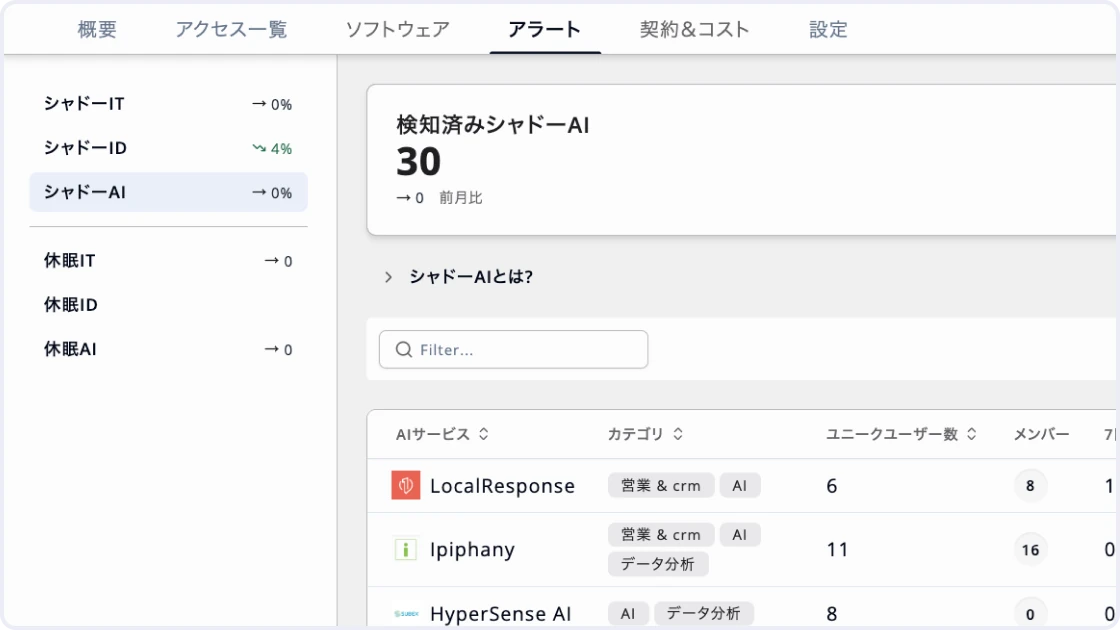The width and height of the screenshot is (1120, 630).
Task: Click 営業 & crm tag in LocalResponse row
Action: [661, 486]
